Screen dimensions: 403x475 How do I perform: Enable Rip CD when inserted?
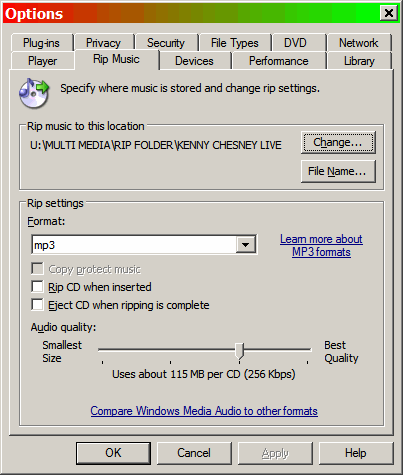pos(37,287)
